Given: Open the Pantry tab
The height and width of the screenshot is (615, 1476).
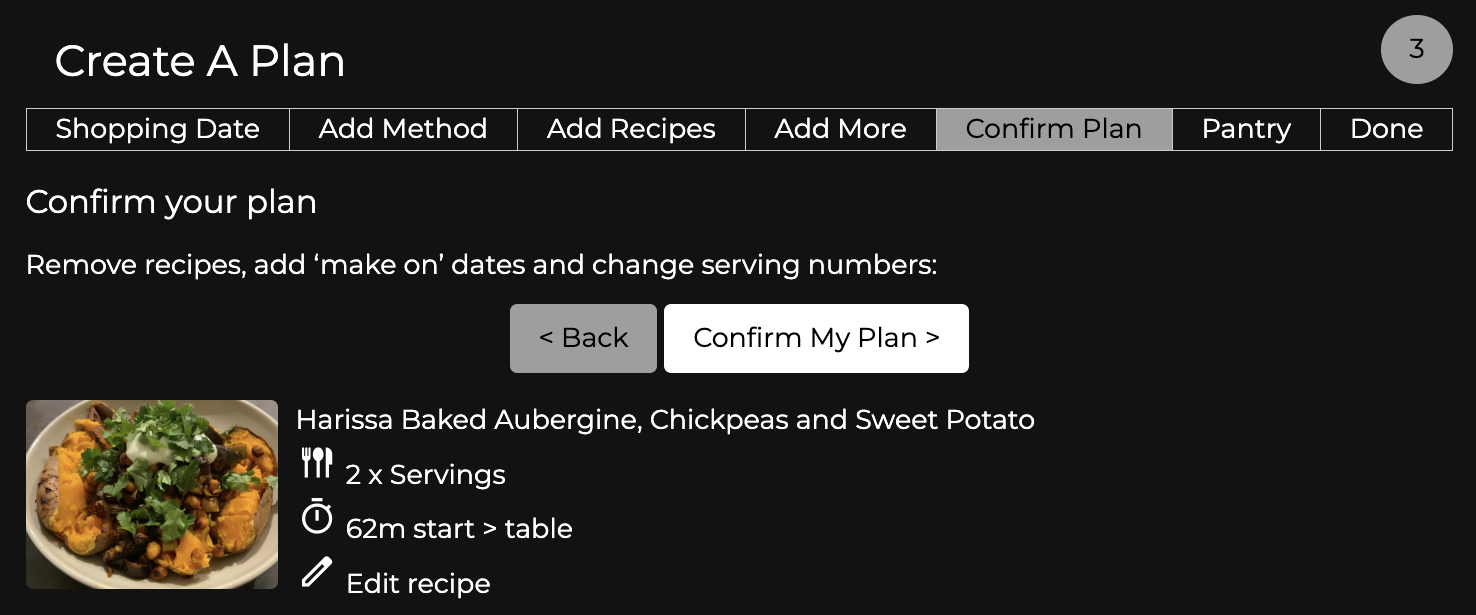Looking at the screenshot, I should point(1246,129).
